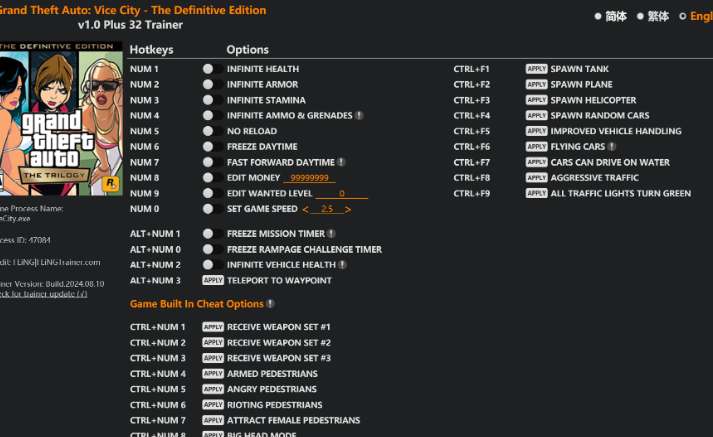
Task: Apply Spawn Tank
Action: [x=537, y=69]
